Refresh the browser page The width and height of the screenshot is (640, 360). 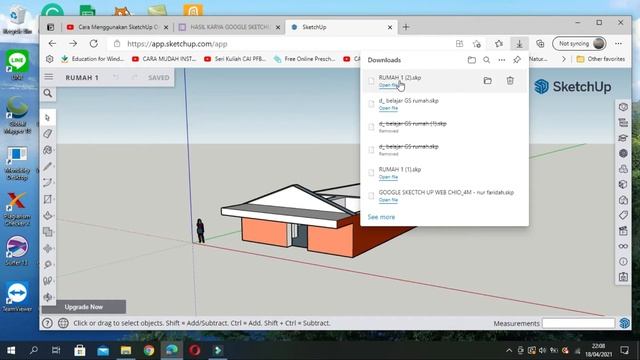point(93,43)
